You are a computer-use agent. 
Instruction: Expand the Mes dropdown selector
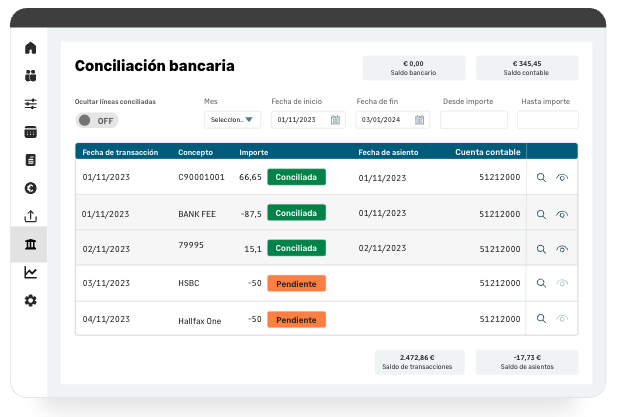pos(232,120)
